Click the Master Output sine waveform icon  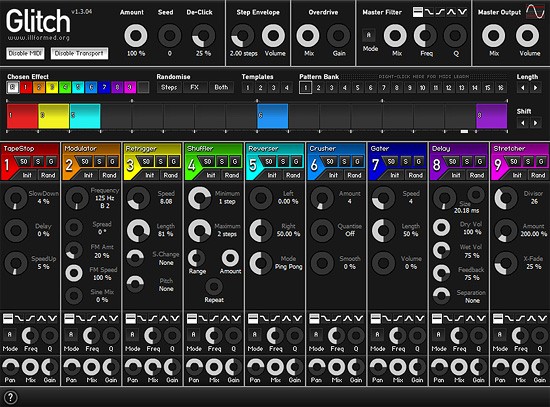pyautogui.click(x=535, y=12)
